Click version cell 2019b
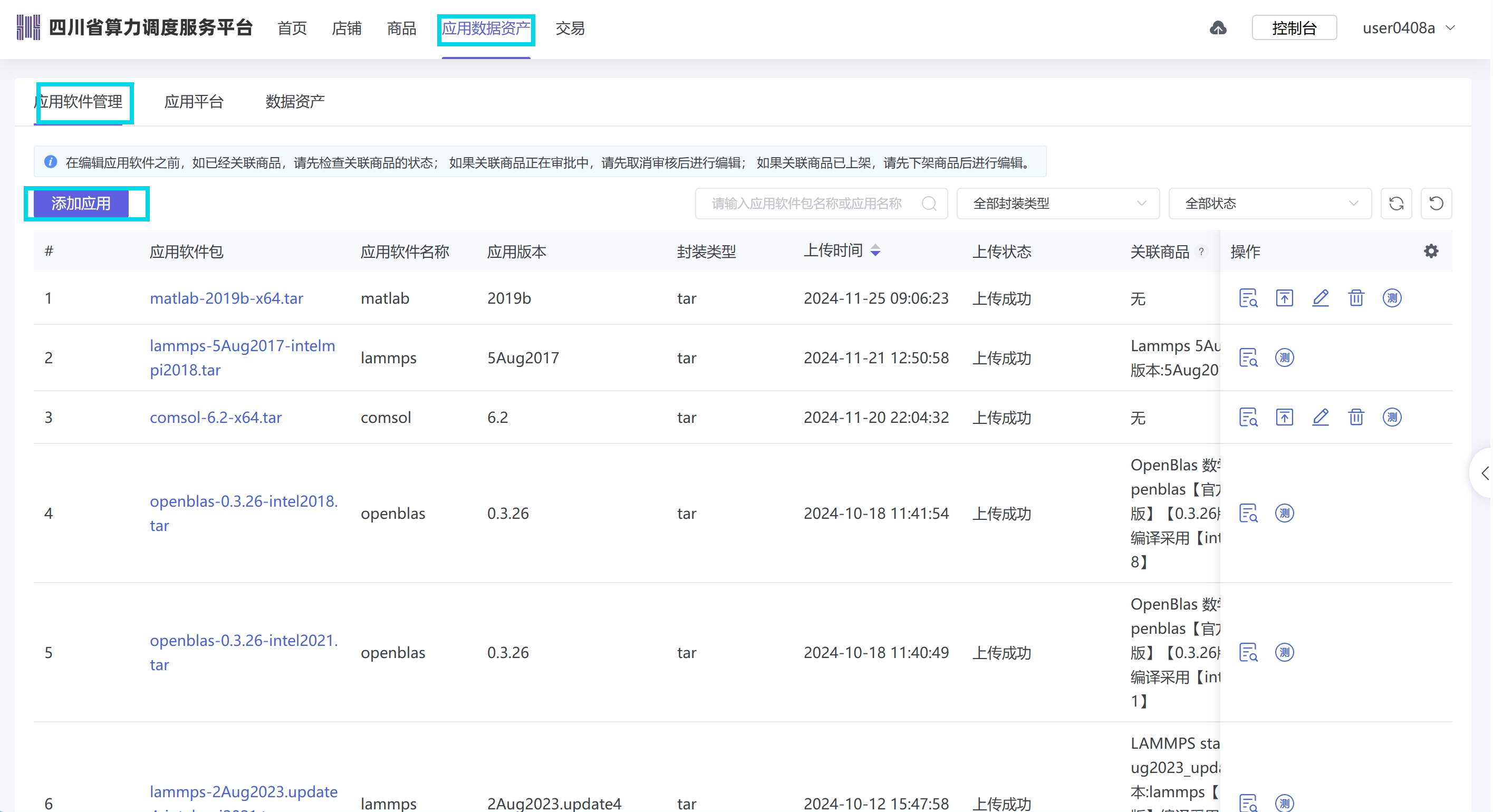This screenshot has height=812, width=1493. [x=509, y=298]
